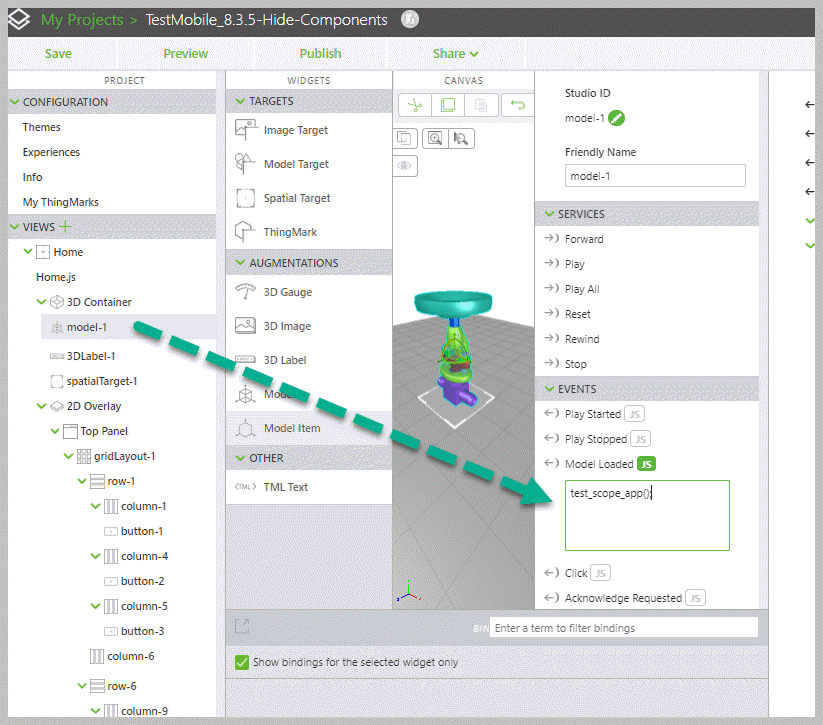This screenshot has height=725, width=823.
Task: Click the JS toggle beside Acknowledge Requested
Action: click(696, 598)
